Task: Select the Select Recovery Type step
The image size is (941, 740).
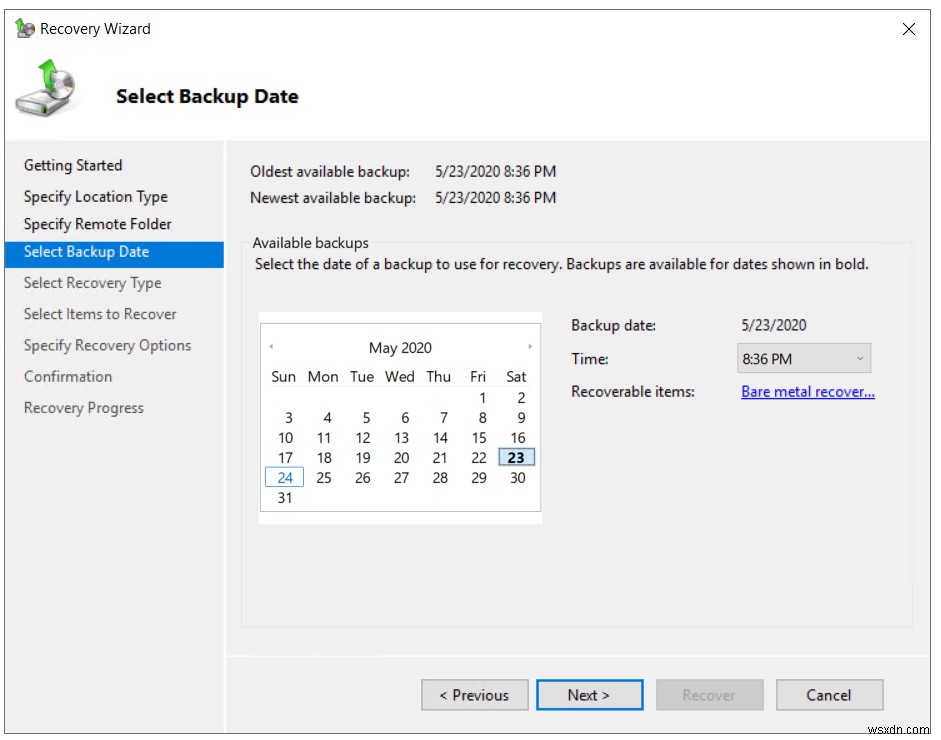Action: (x=92, y=283)
